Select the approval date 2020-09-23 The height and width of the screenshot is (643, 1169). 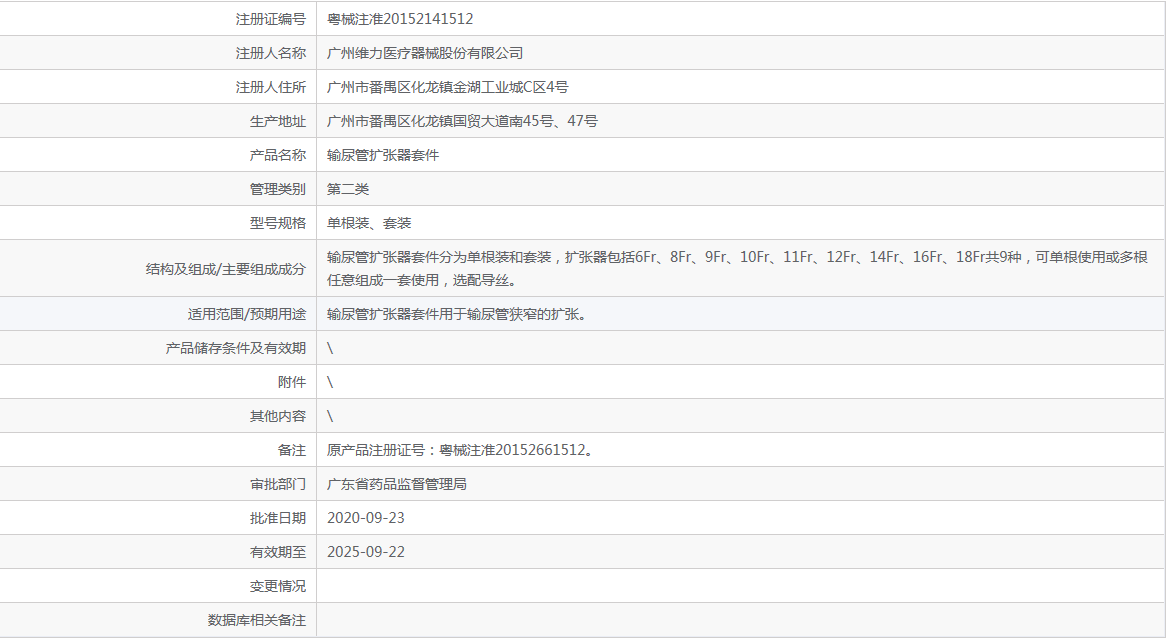[366, 518]
